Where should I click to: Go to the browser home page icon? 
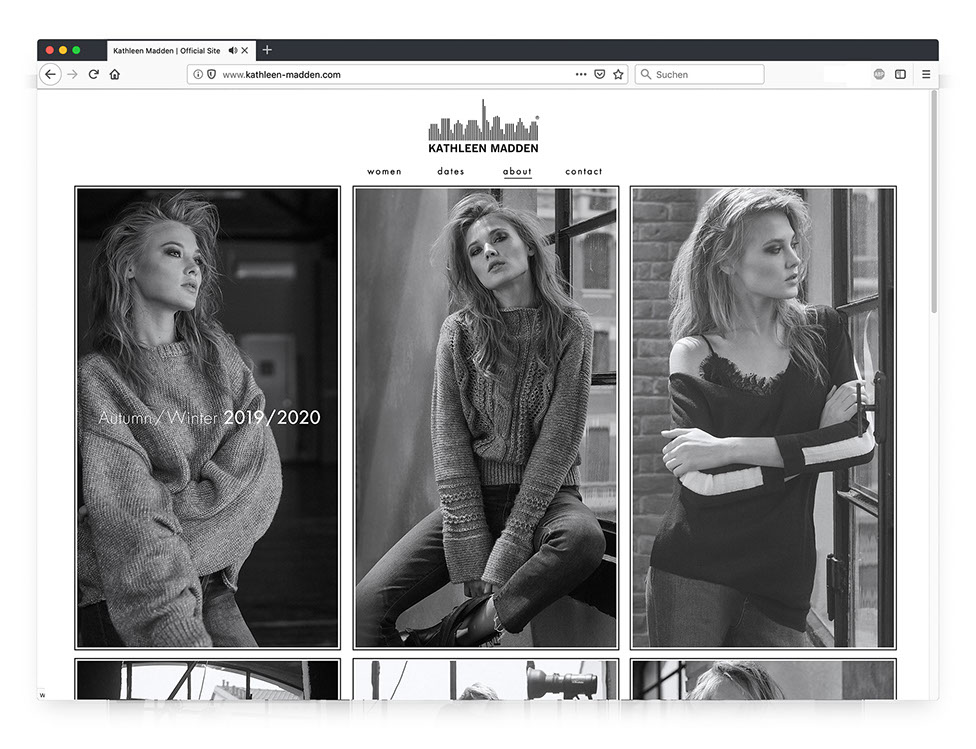(x=115, y=75)
